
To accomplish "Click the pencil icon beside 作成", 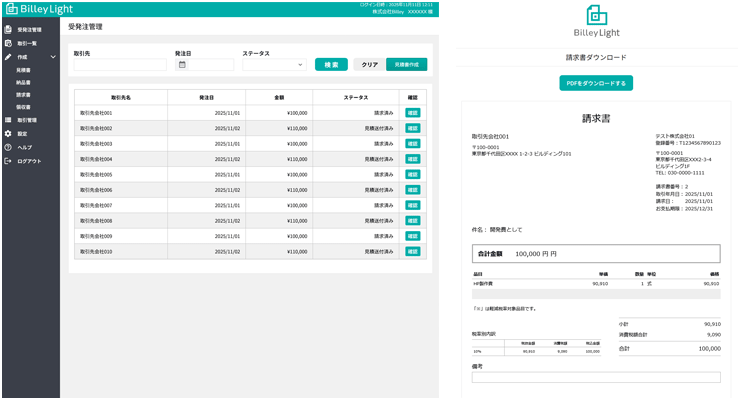I will [x=8, y=57].
